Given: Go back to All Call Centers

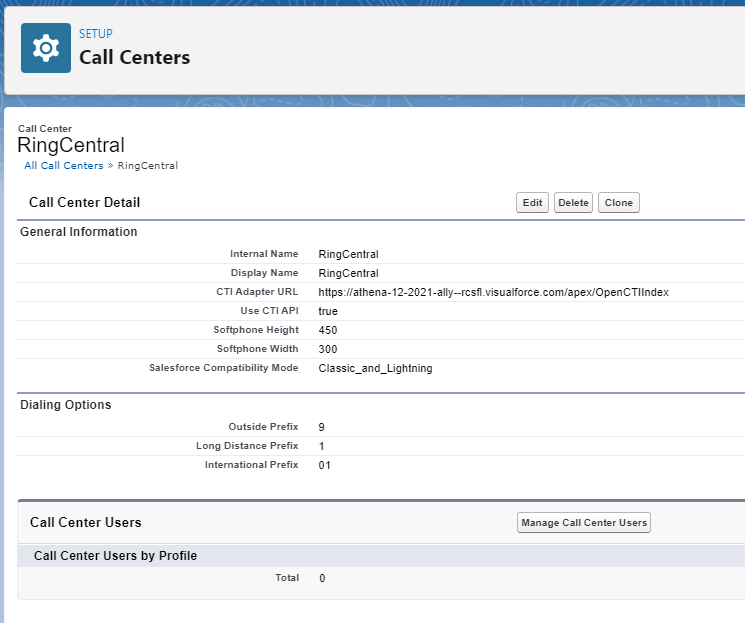Looking at the screenshot, I should (x=64, y=165).
